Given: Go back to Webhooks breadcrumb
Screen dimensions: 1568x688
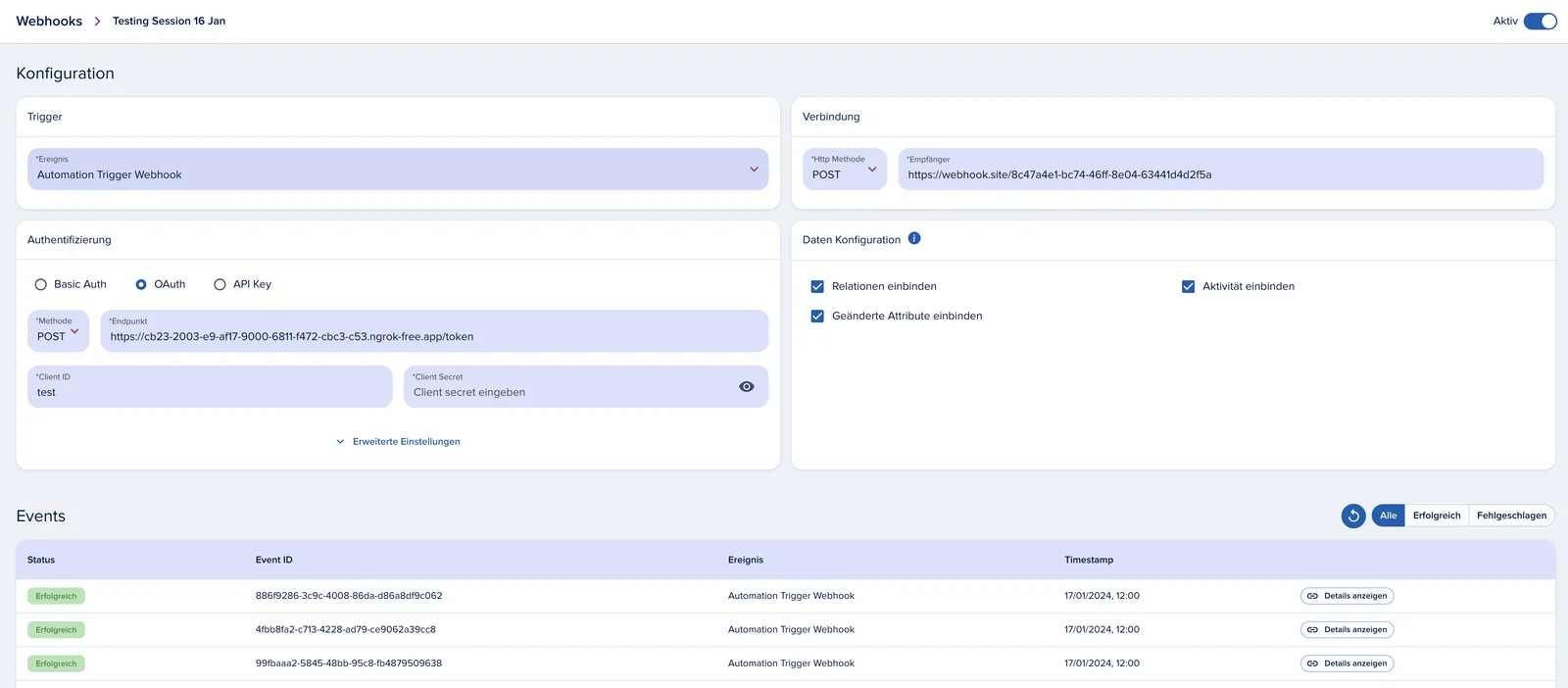Looking at the screenshot, I should pyautogui.click(x=49, y=22).
